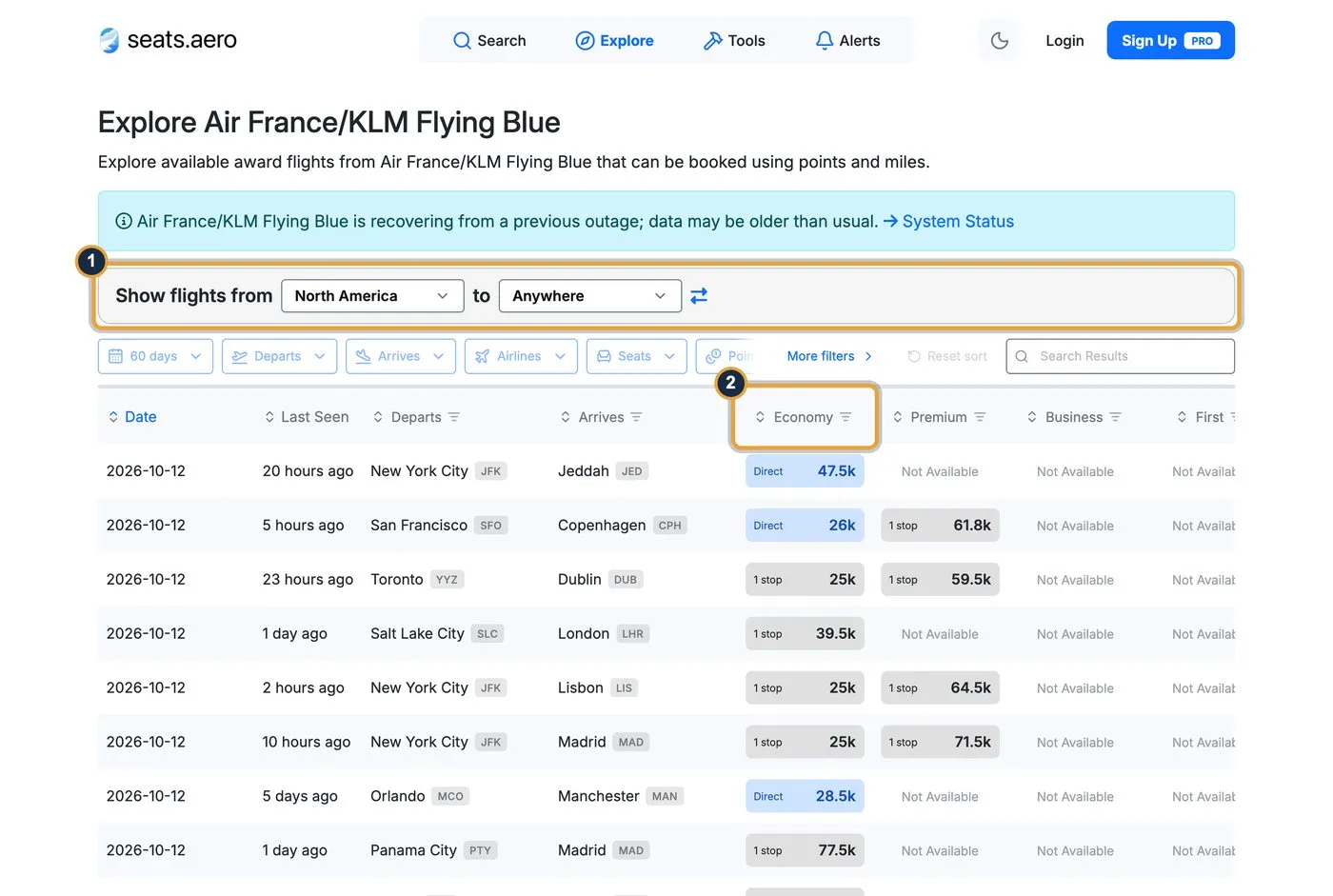
Task: Click the info icon in the outage banner
Action: point(124,221)
